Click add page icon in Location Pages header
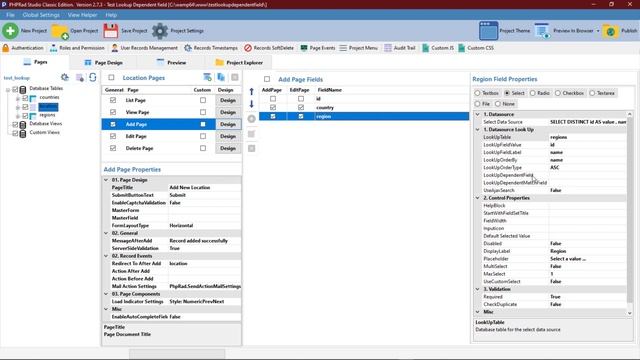This screenshot has height=360, width=640. tap(207, 77)
